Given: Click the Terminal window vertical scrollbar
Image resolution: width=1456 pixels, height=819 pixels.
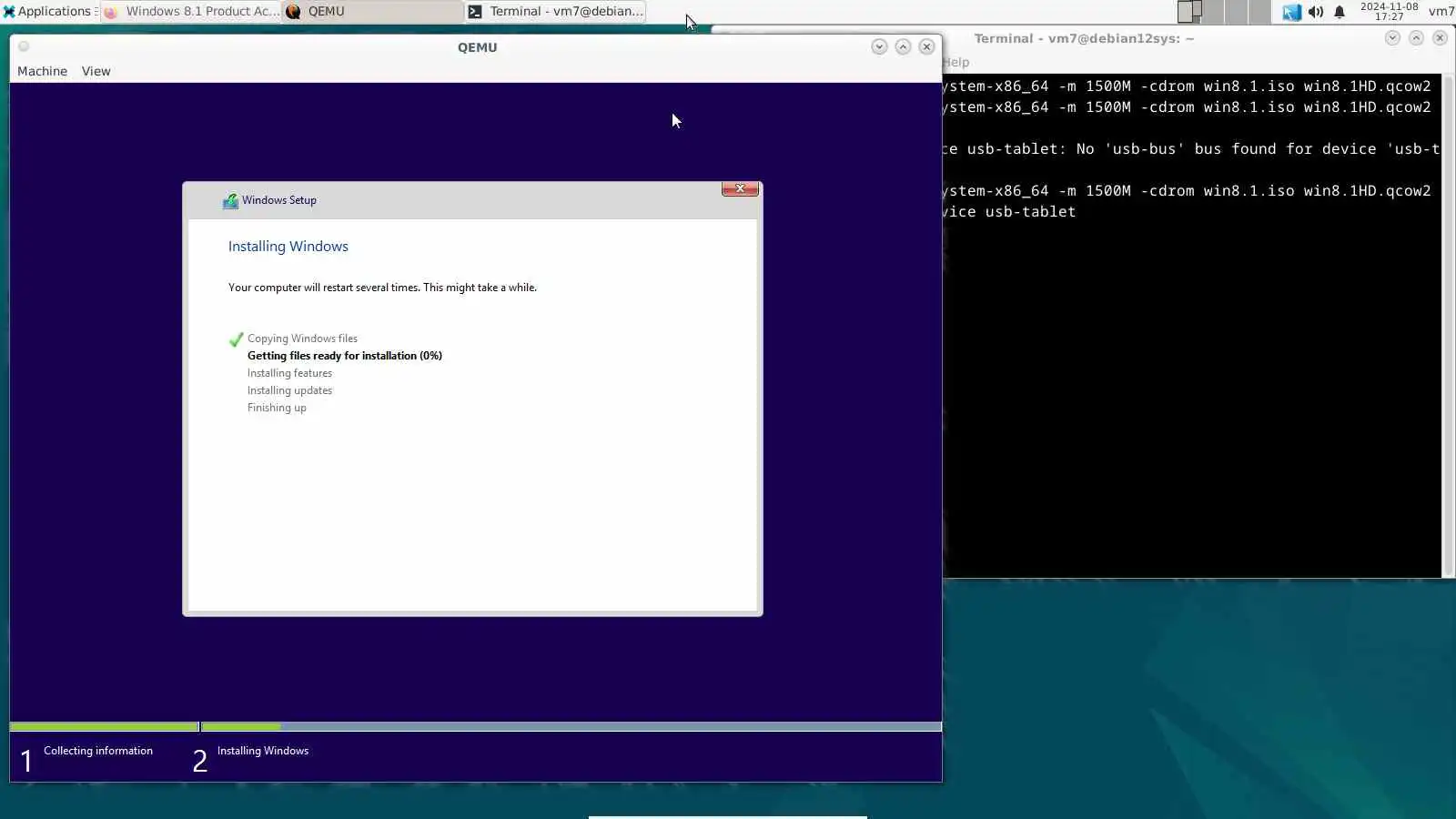Looking at the screenshot, I should 1447,325.
